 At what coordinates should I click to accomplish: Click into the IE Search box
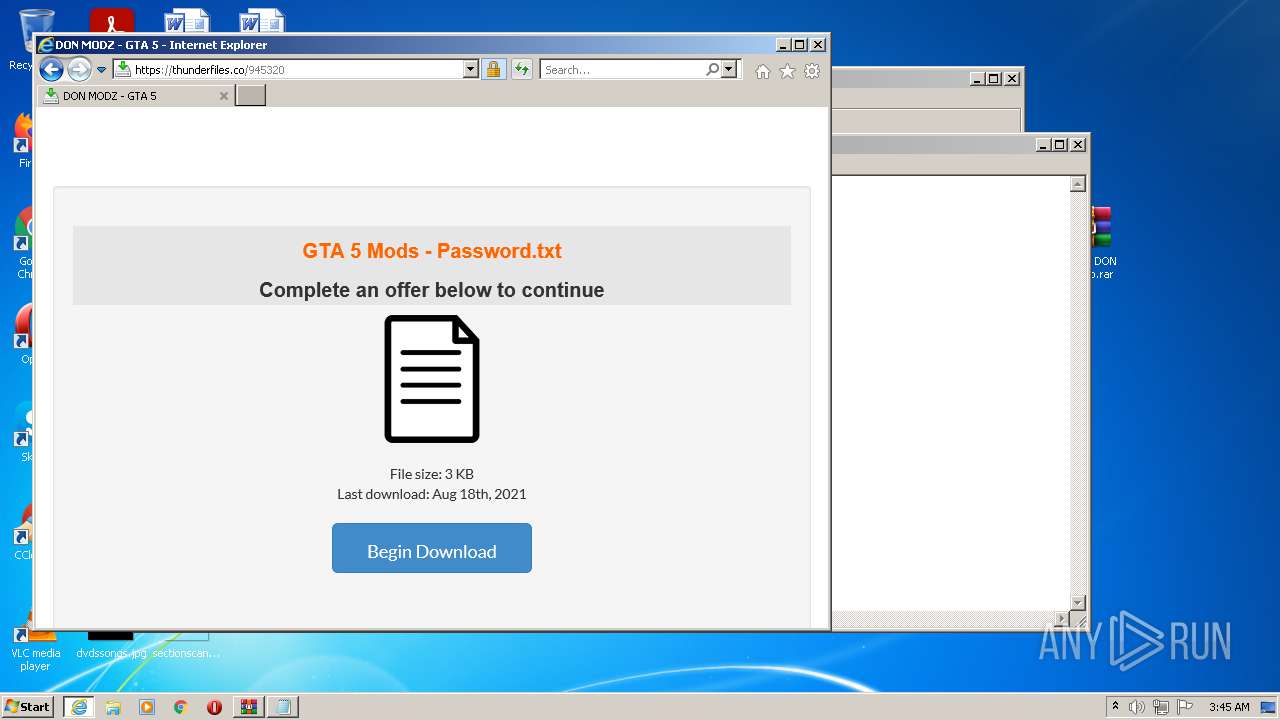tap(622, 70)
